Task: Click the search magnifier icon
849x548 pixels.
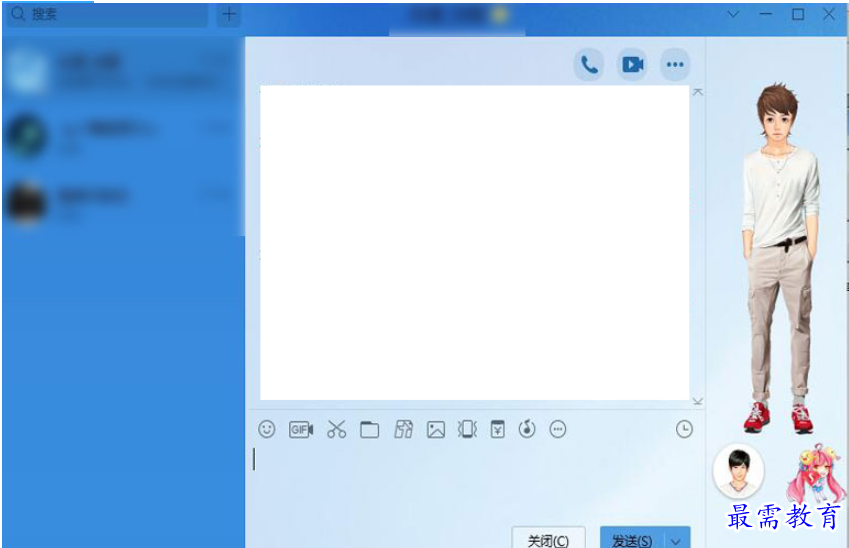Action: click(x=18, y=14)
